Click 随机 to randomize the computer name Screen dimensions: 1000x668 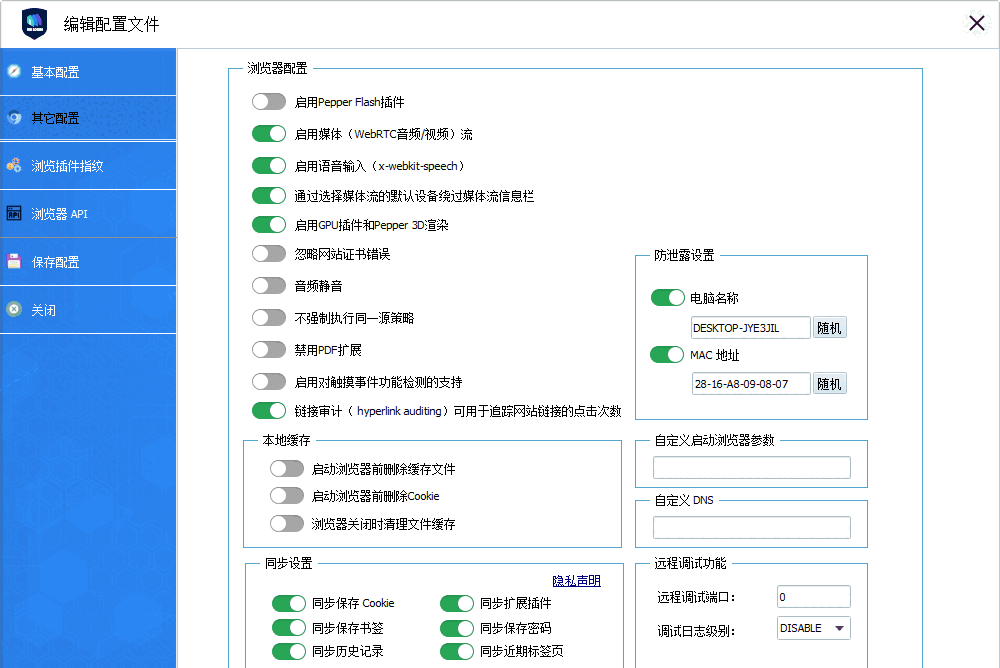[830, 327]
